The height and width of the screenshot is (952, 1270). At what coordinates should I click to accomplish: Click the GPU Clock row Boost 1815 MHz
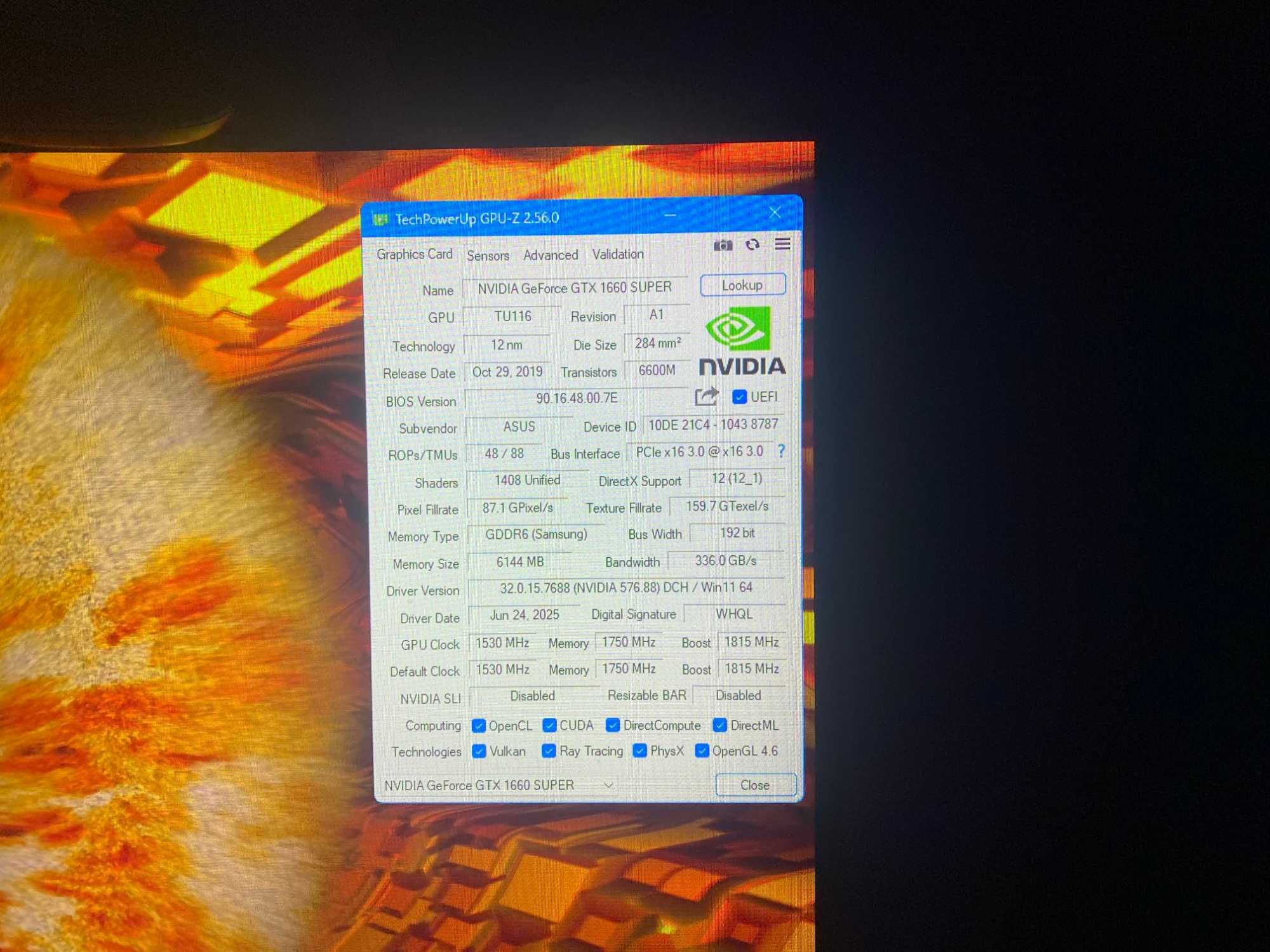pos(752,642)
